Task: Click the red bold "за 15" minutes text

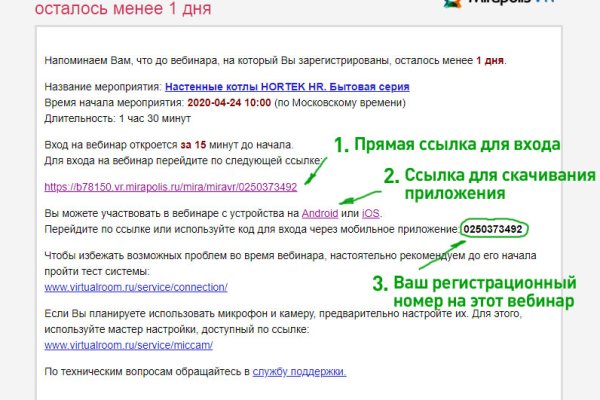Action: 221,145
